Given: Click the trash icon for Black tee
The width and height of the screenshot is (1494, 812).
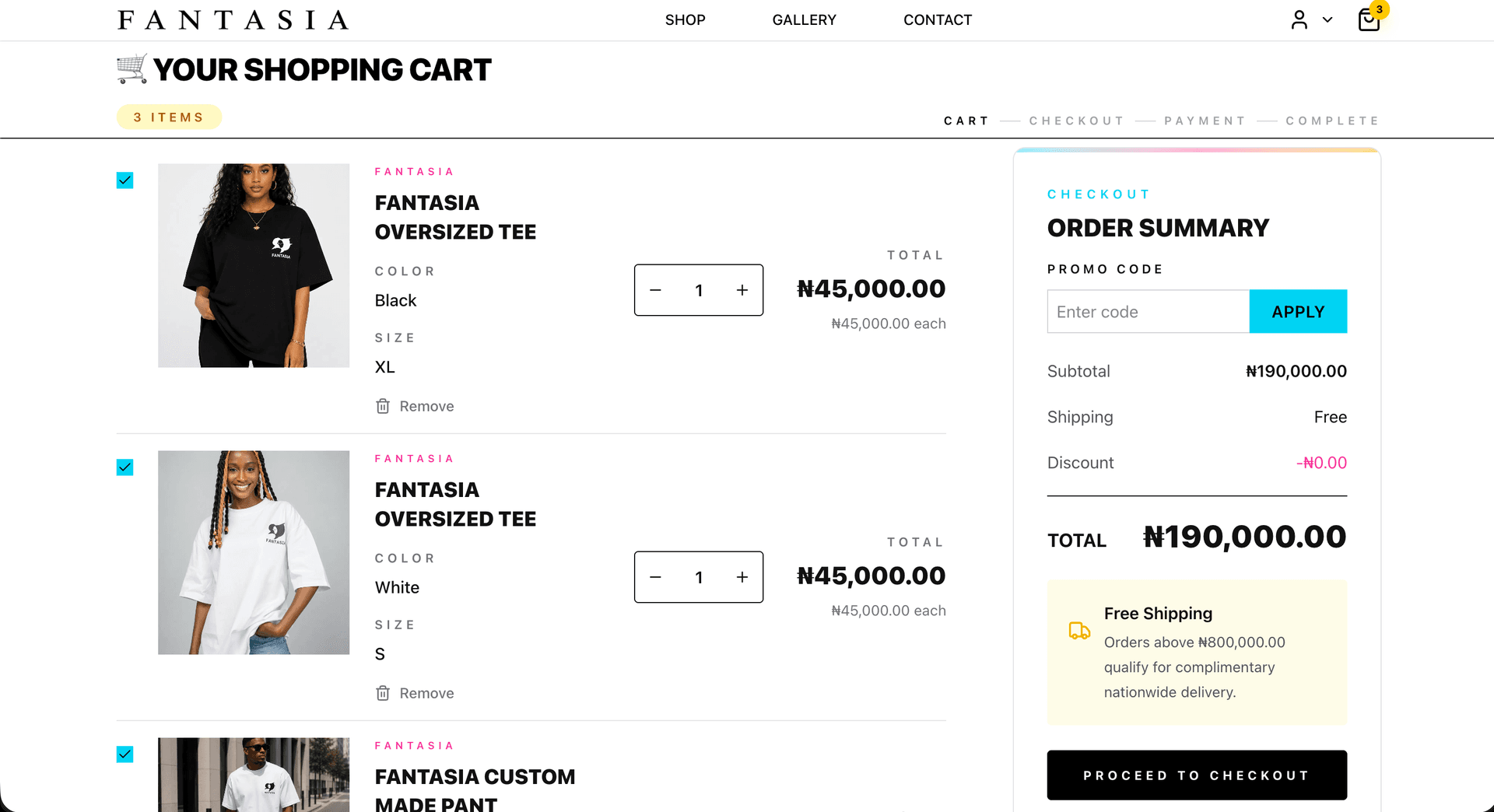Looking at the screenshot, I should tap(383, 406).
